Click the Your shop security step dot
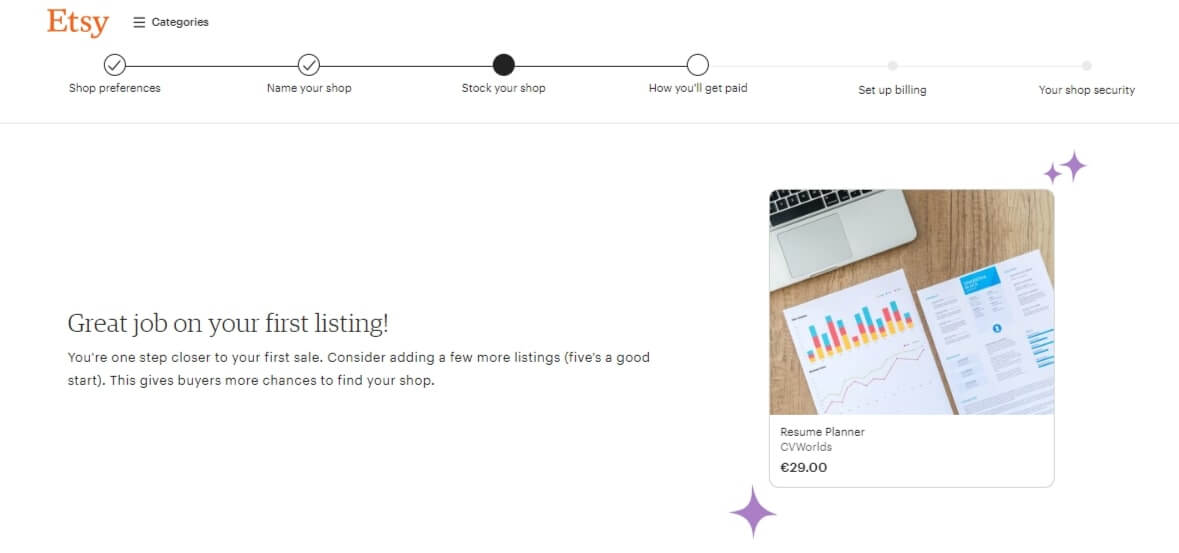Screen dimensions: 1179x553 [1087, 65]
